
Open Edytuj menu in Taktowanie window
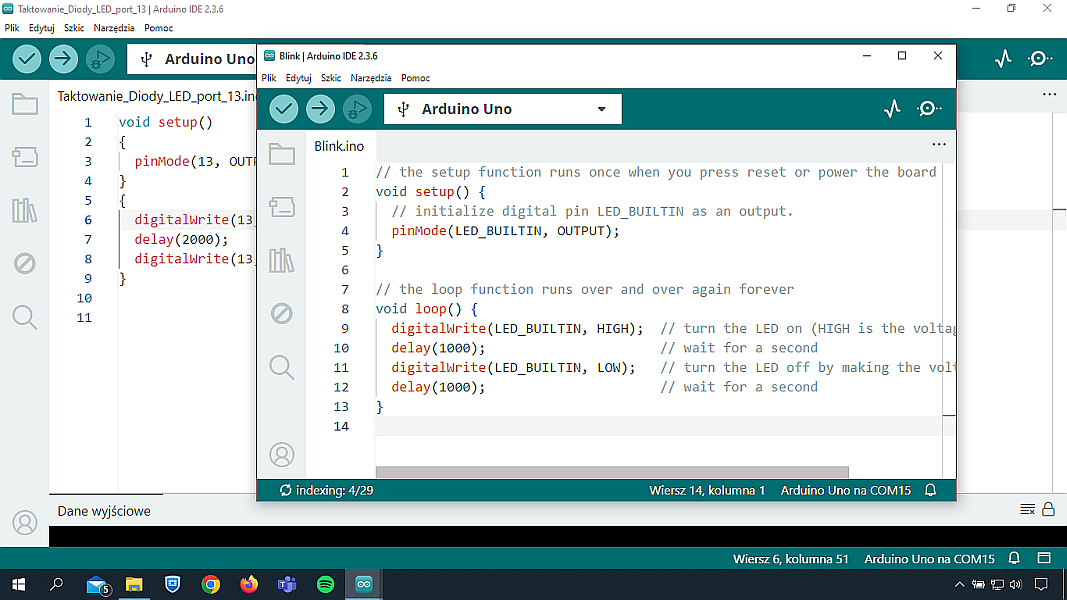click(x=42, y=28)
